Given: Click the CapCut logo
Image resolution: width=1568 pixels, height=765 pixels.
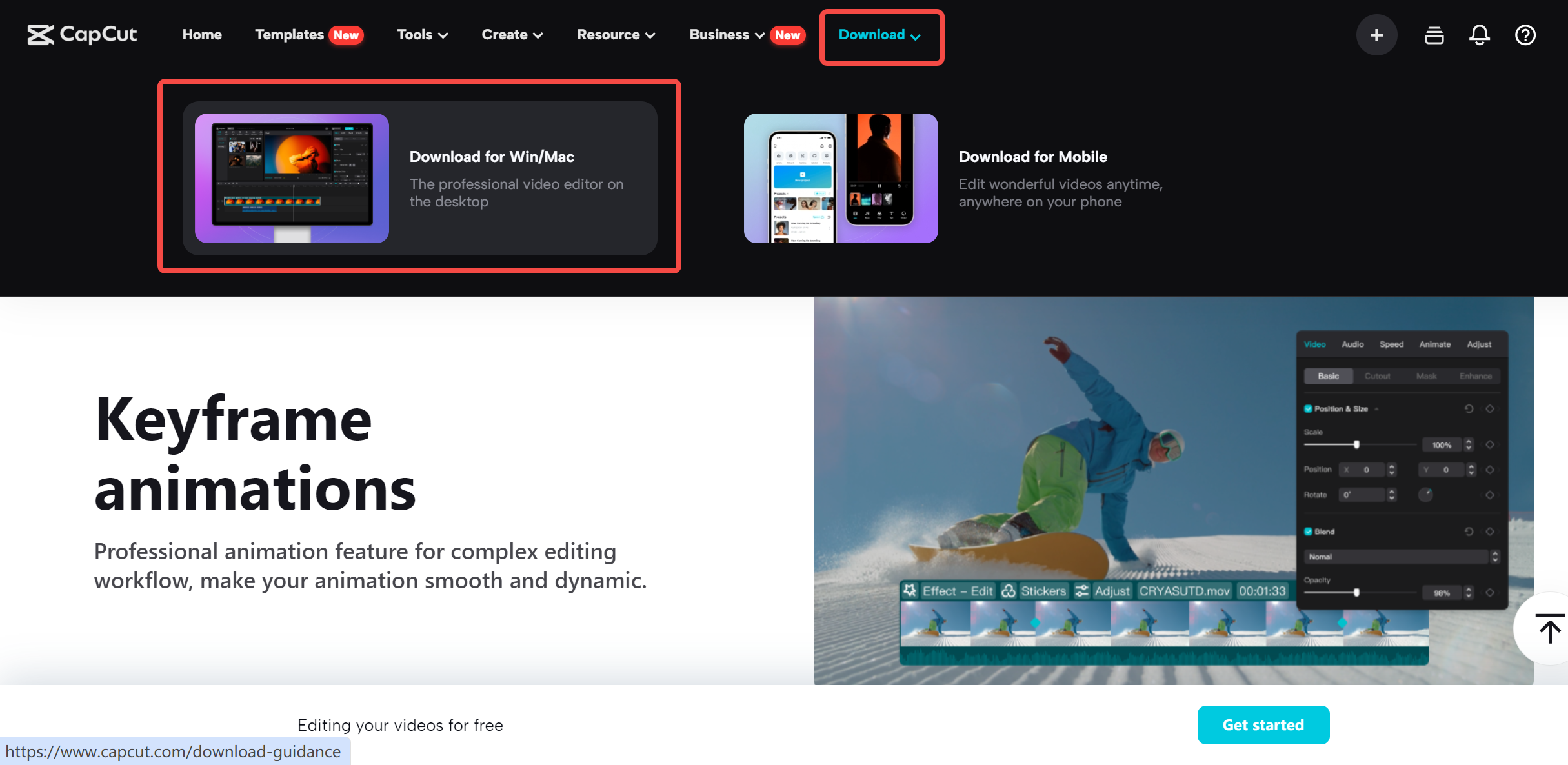Looking at the screenshot, I should click(x=82, y=34).
